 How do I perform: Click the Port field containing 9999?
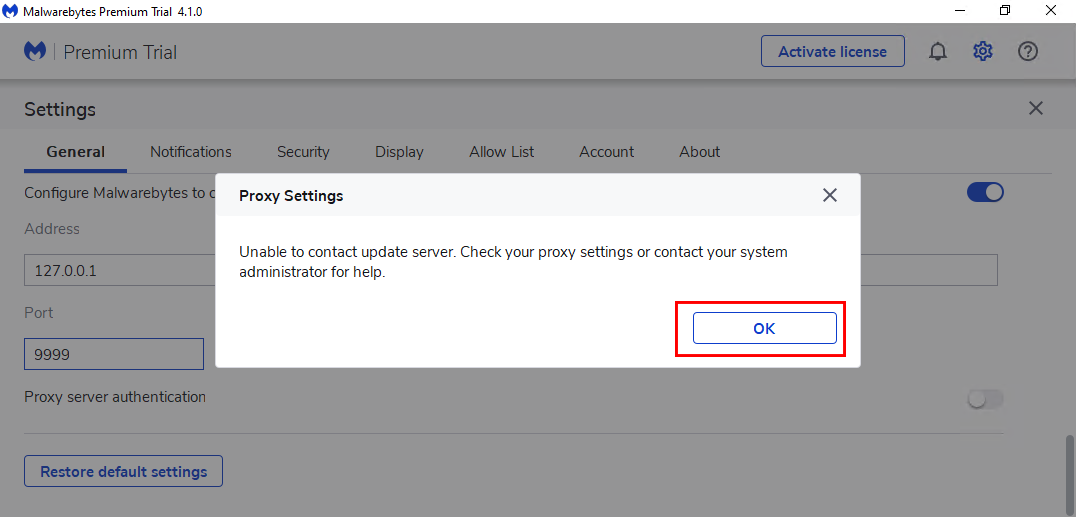(113, 354)
